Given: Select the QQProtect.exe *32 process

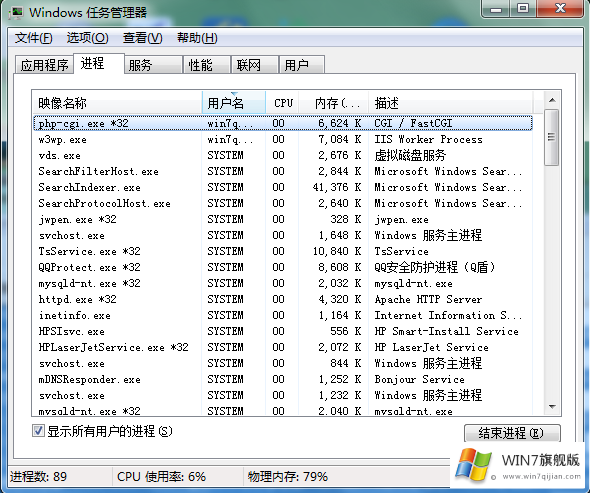Looking at the screenshot, I should click(283, 268).
